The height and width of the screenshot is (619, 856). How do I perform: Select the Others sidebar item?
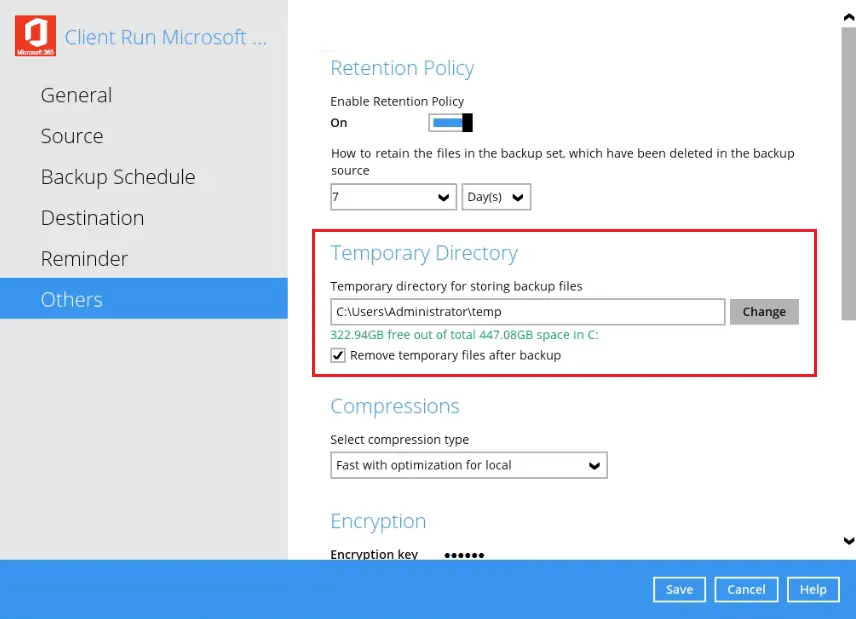(72, 299)
